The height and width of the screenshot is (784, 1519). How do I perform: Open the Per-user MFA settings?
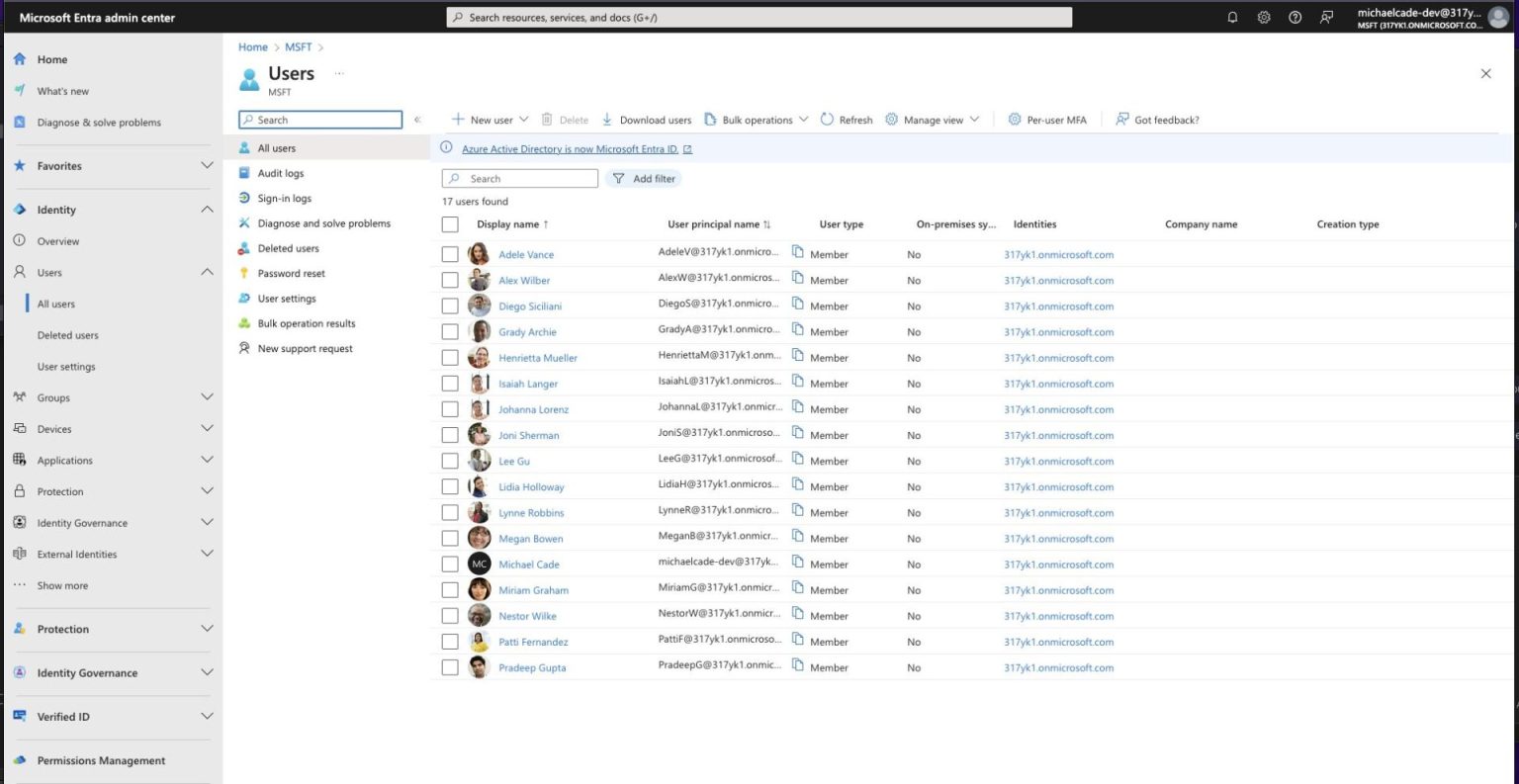tap(1046, 119)
